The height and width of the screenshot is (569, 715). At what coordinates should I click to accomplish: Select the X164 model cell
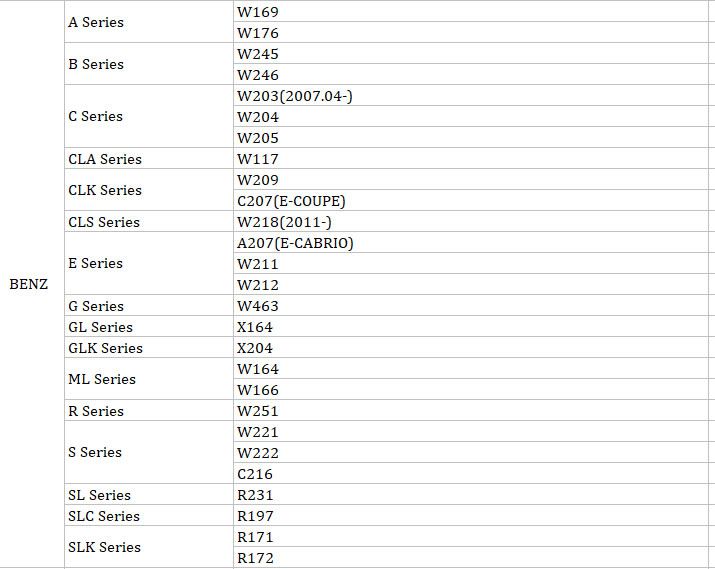255,327
